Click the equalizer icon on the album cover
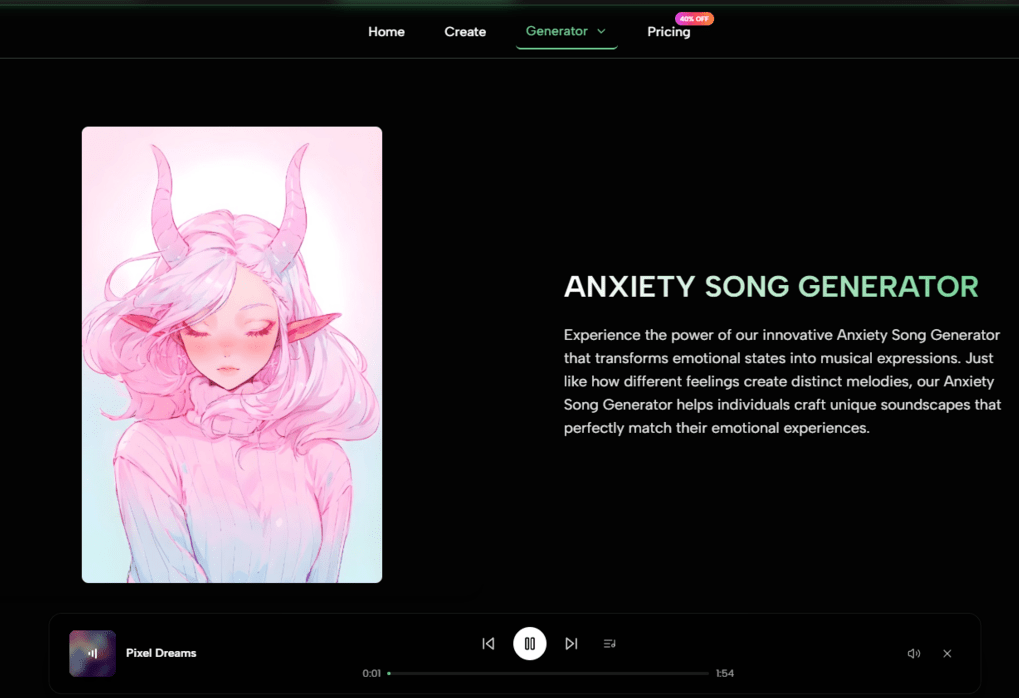The height and width of the screenshot is (698, 1019). (90, 652)
